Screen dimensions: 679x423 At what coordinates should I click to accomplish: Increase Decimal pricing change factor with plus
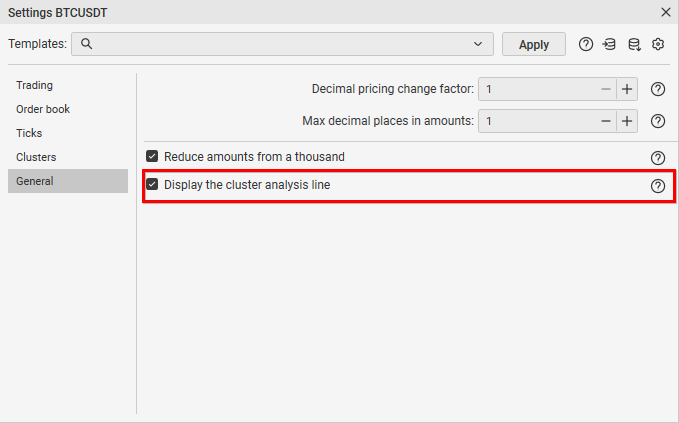[627, 89]
